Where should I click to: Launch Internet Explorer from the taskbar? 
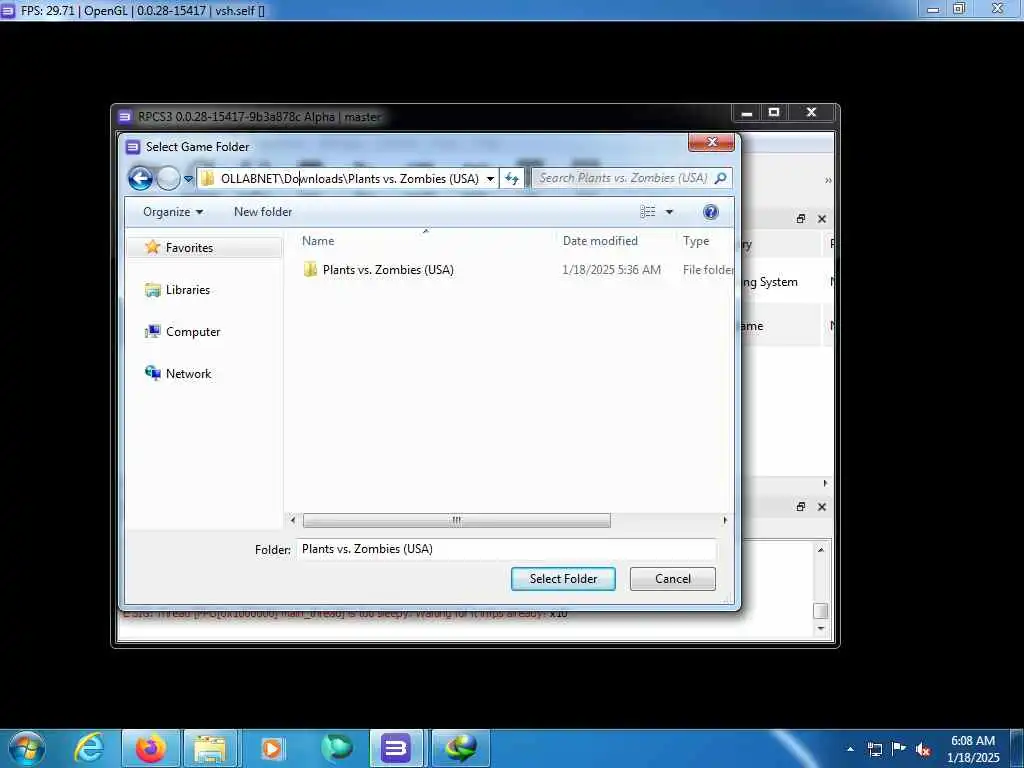click(90, 748)
